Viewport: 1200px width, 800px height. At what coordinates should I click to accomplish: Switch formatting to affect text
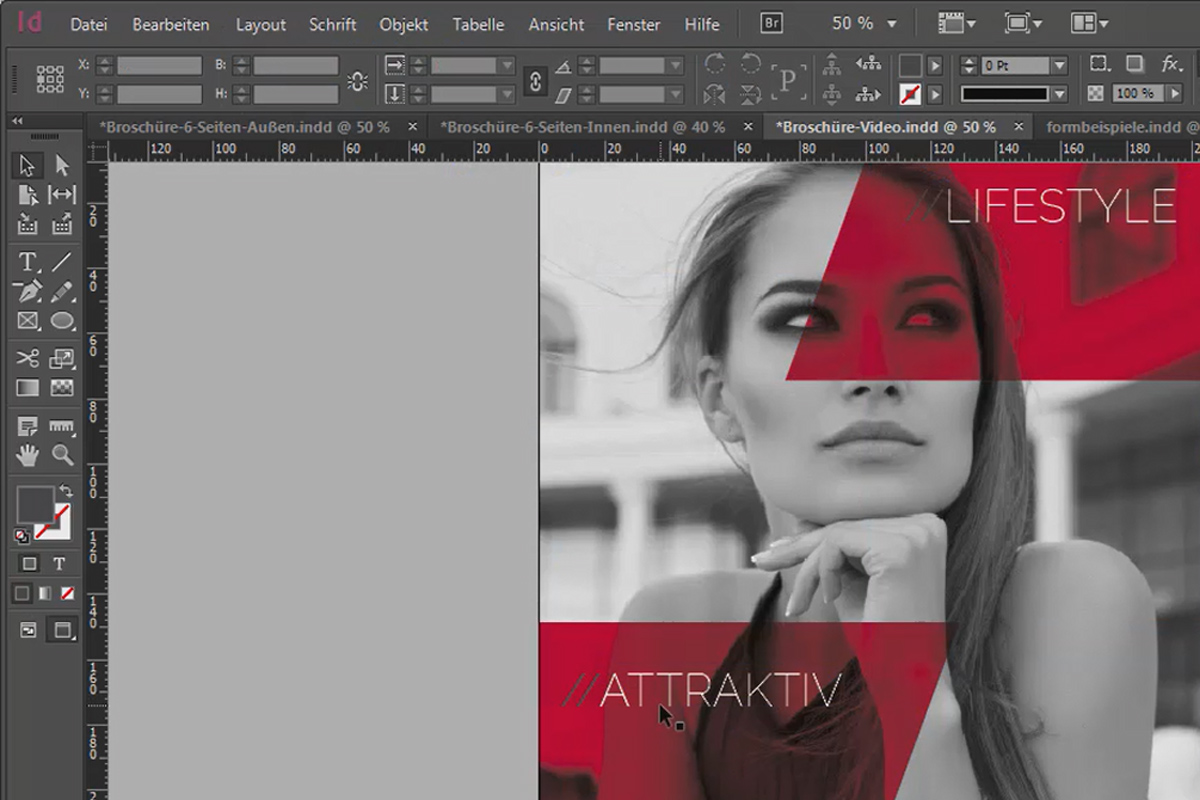tap(59, 564)
